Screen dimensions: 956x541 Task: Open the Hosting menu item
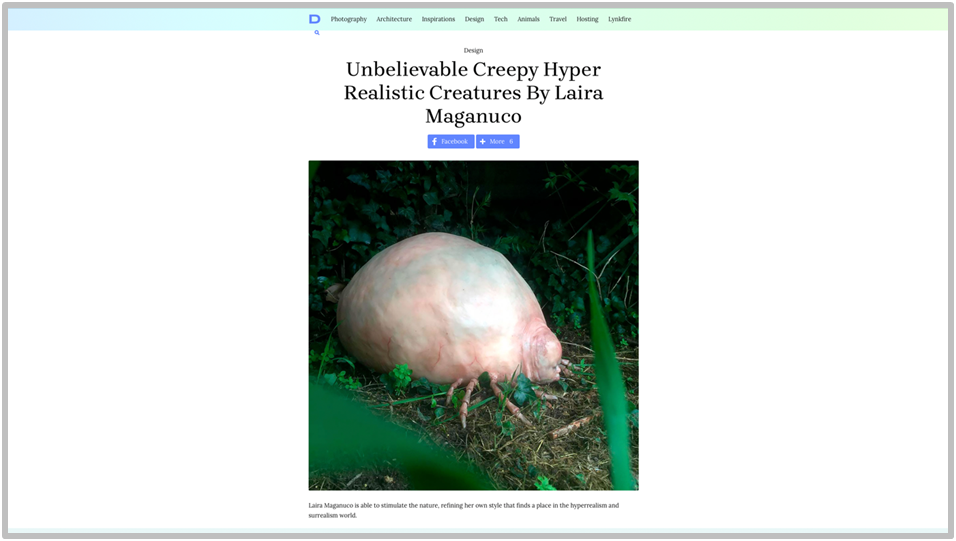(x=587, y=19)
